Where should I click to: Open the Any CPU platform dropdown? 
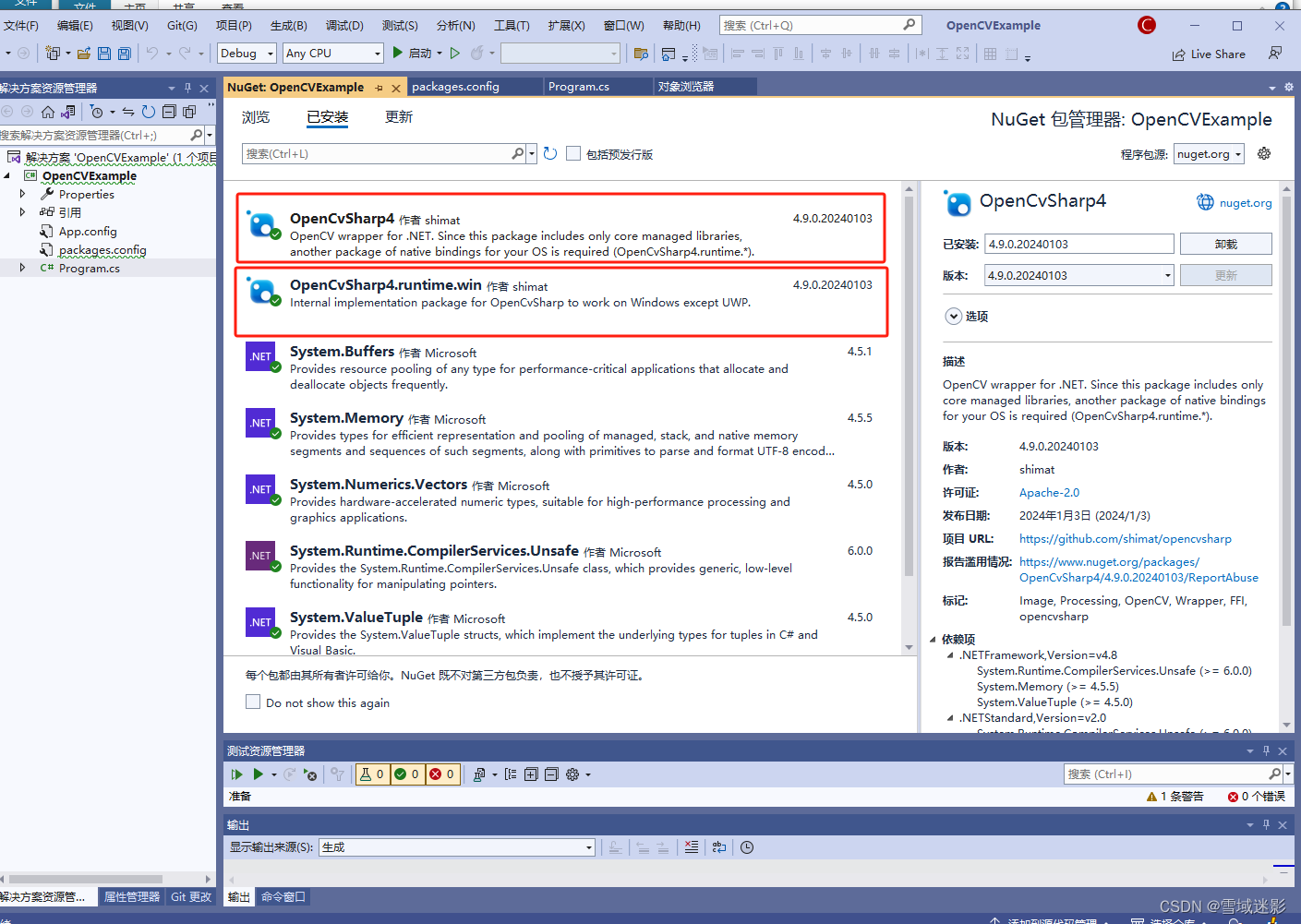(333, 54)
